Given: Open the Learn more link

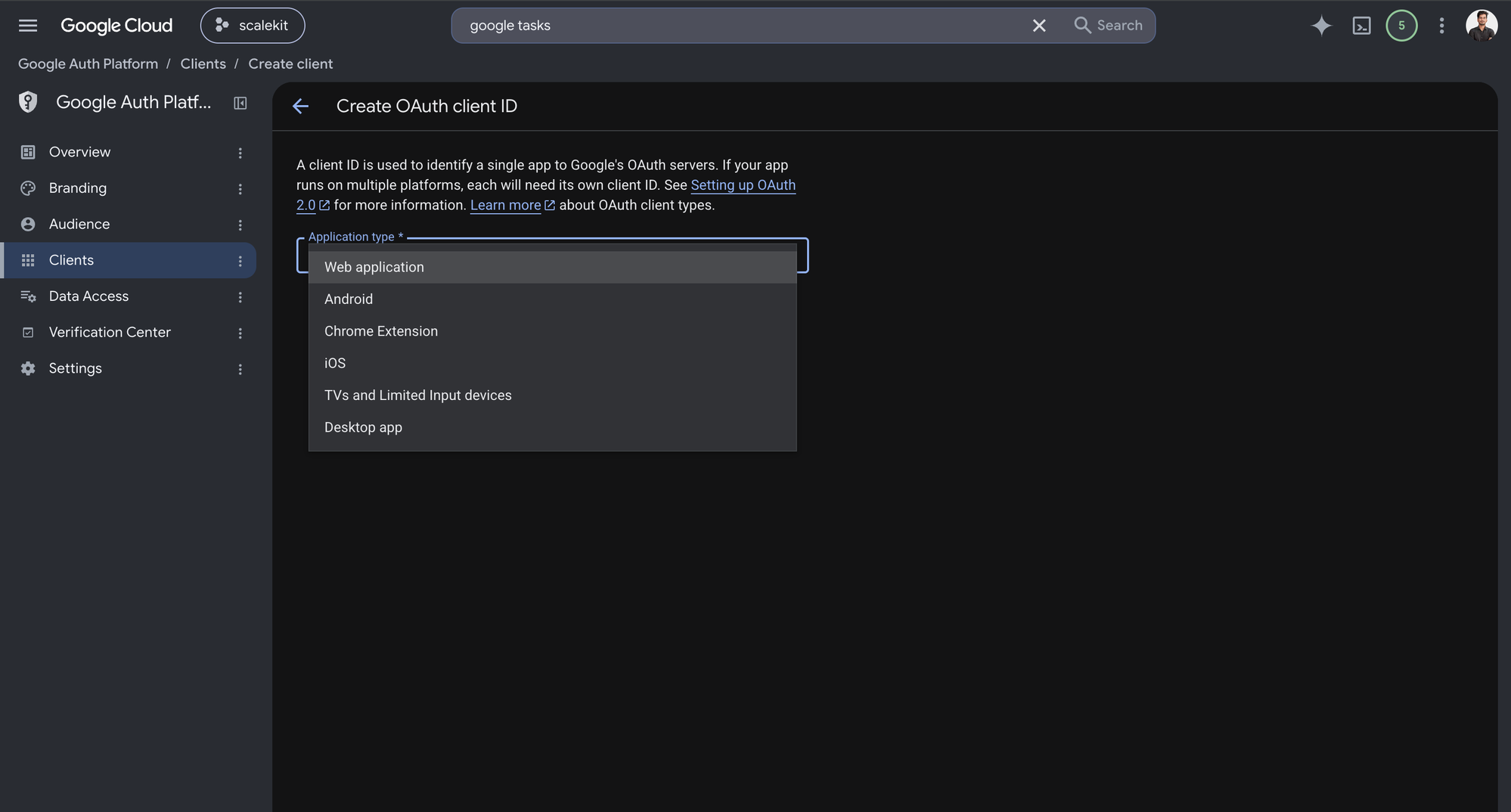Looking at the screenshot, I should point(506,205).
